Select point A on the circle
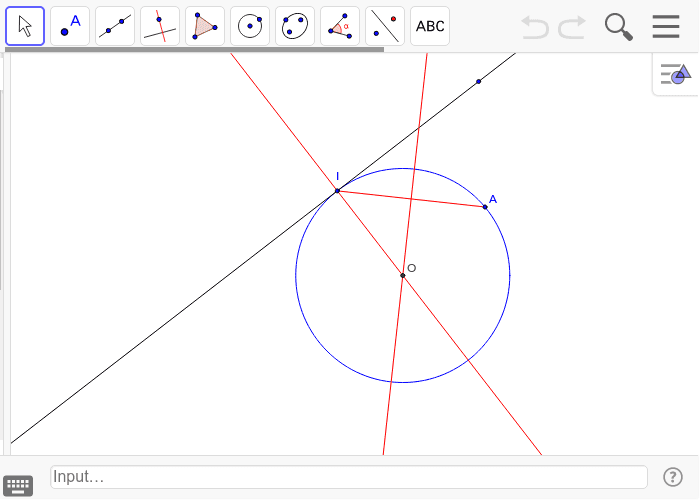 pos(485,207)
